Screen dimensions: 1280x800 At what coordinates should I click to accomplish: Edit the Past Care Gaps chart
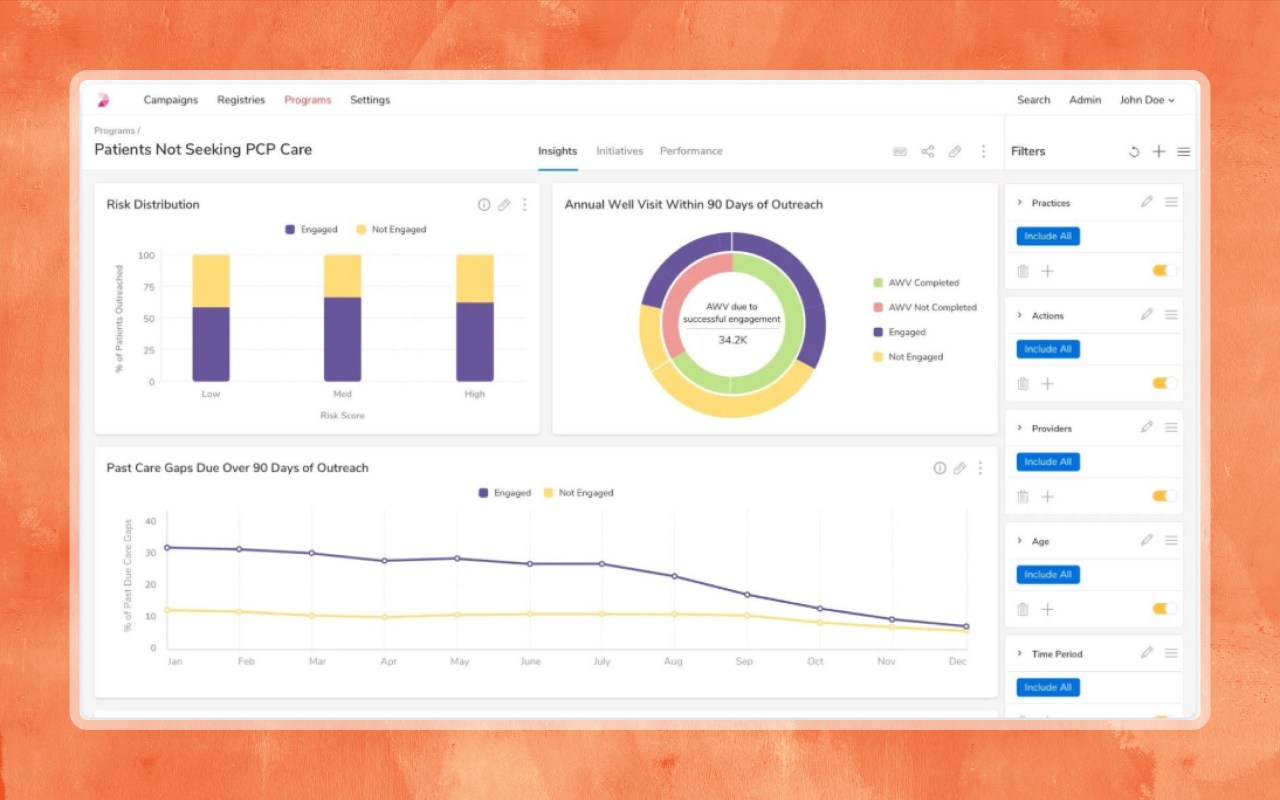pyautogui.click(x=960, y=468)
